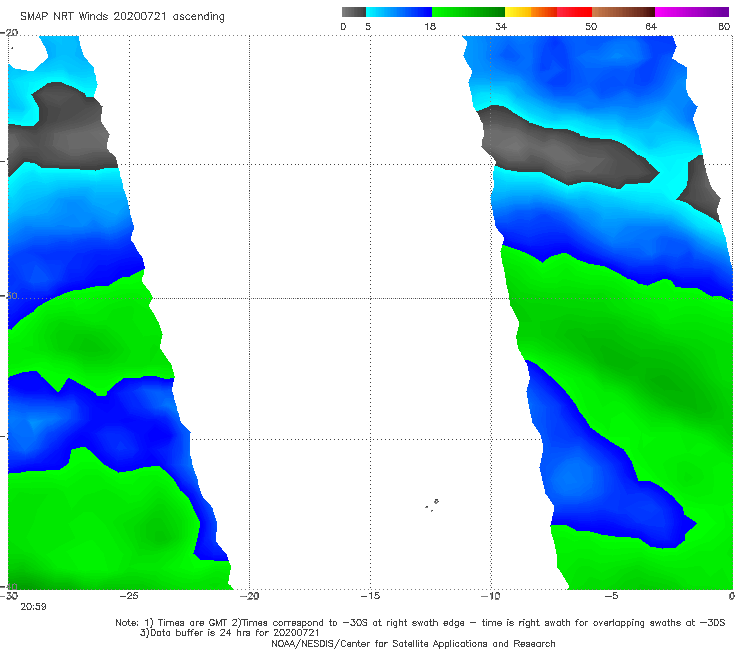Pick the brown 50–64 color bar segment
This screenshot has width=740, height=650.
tap(623, 12)
